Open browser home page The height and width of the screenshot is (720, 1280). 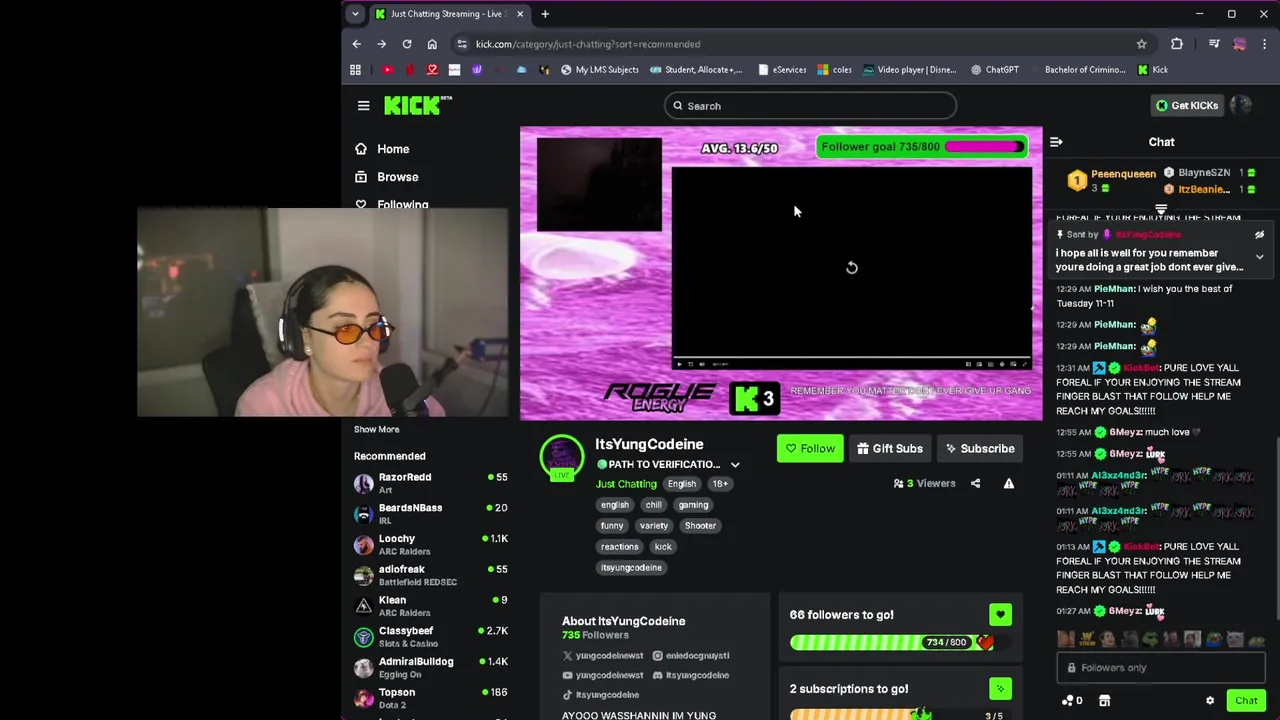point(432,44)
